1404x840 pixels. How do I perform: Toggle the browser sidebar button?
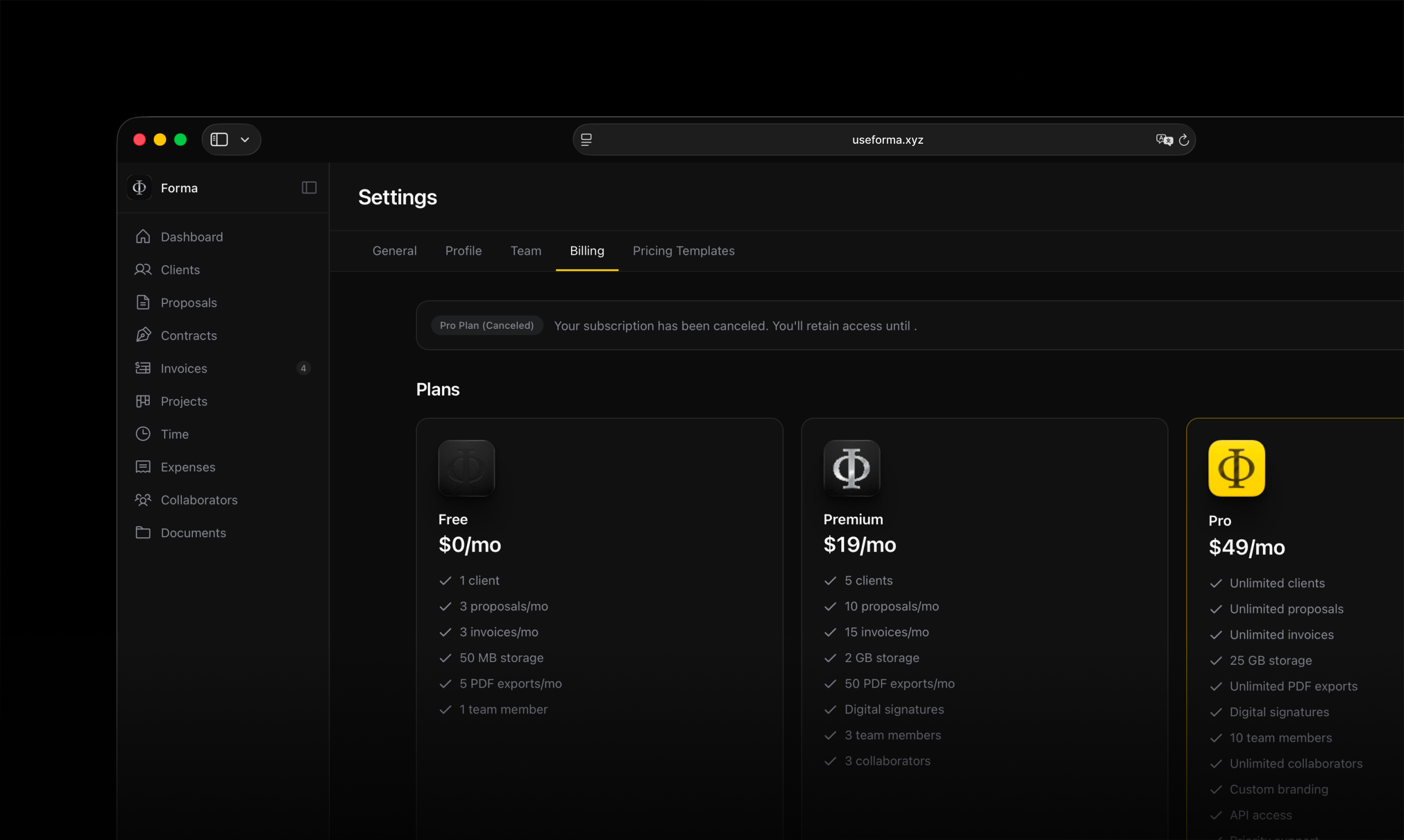click(219, 139)
